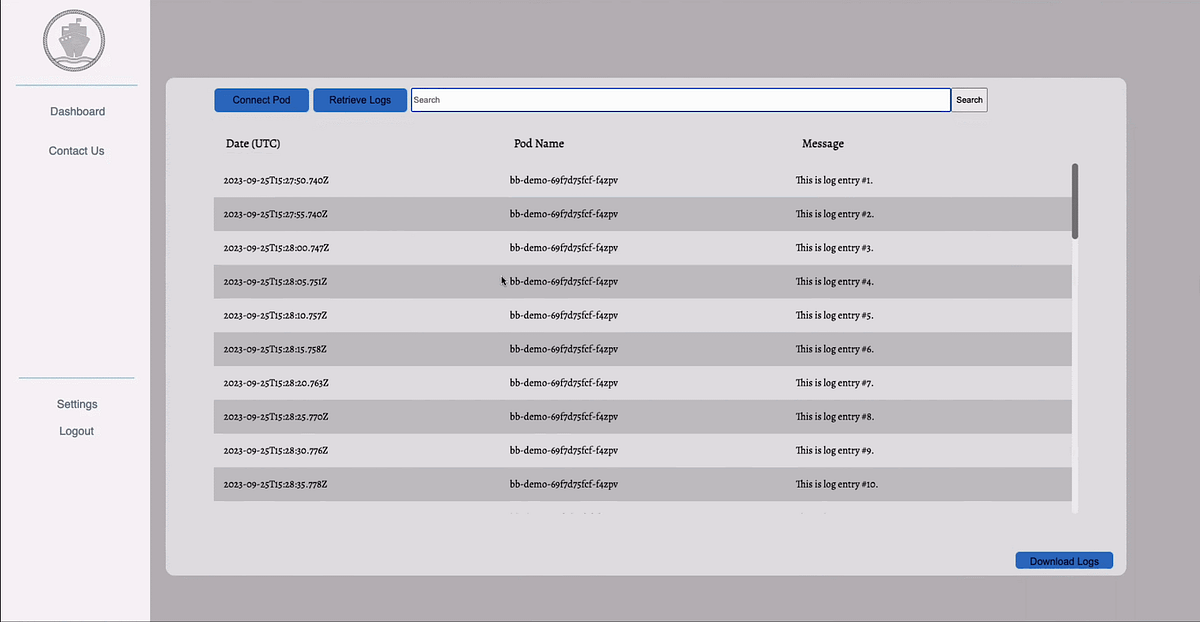Click the vertical scrollbar of the log table
1200x622 pixels.
1075,198
